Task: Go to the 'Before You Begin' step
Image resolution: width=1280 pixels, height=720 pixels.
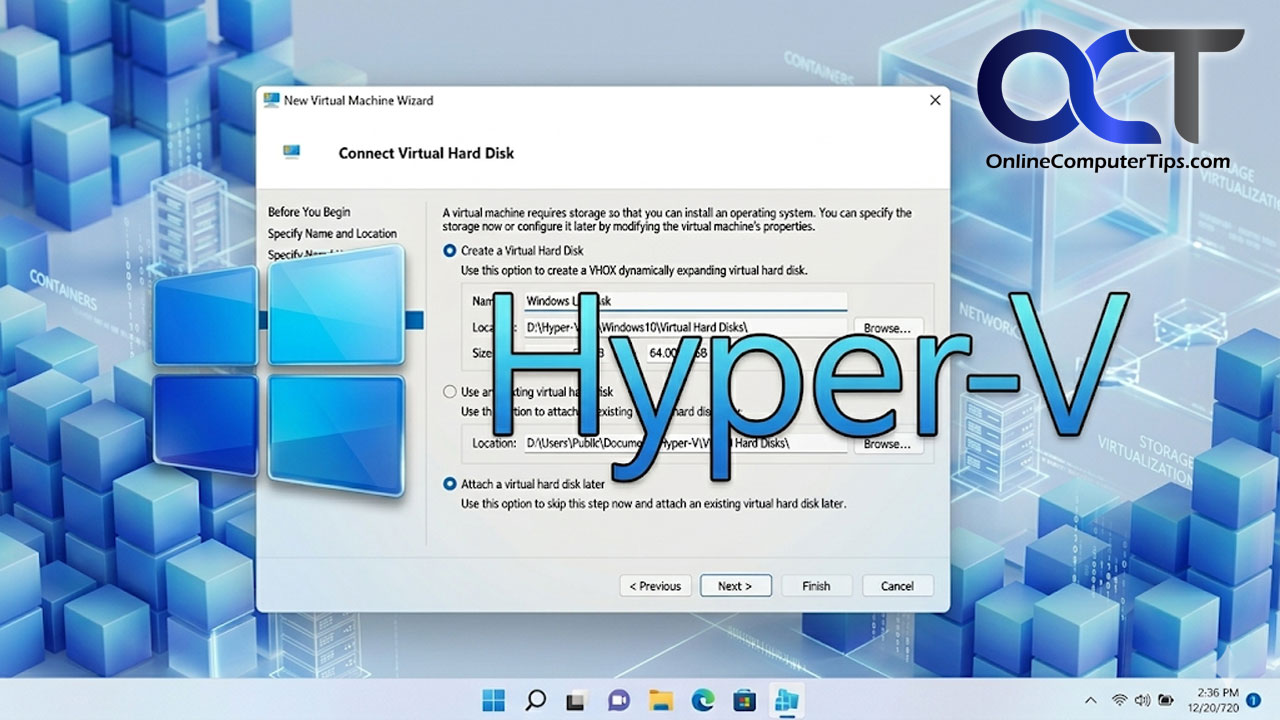Action: [x=309, y=212]
